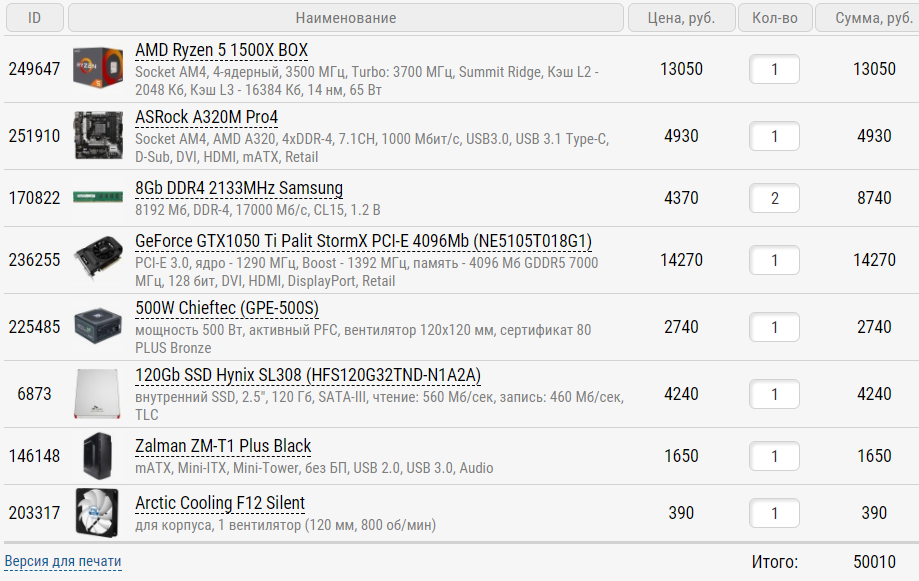Click quantity field for ASRock A320M row
This screenshot has height=581, width=919.
click(774, 136)
